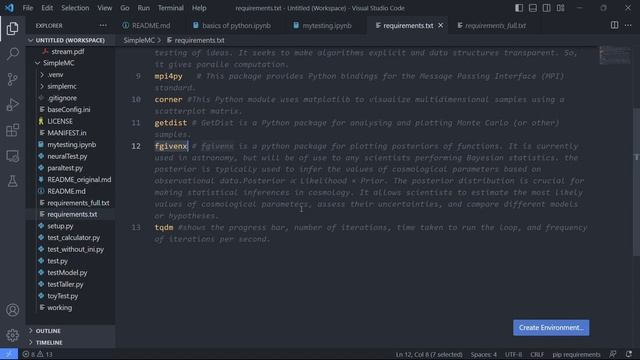Open the Search view

[12, 54]
